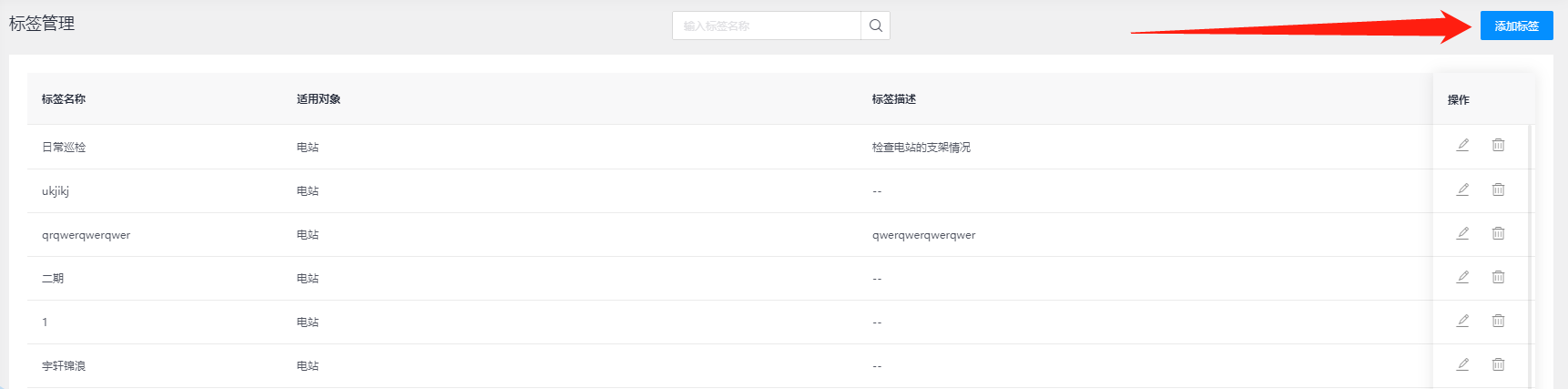
Task: Edit the ukjikj tag
Action: pos(1462,189)
